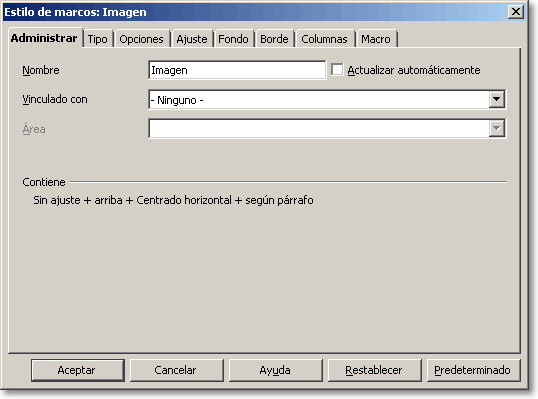Open the Tipo tab
This screenshot has width=538, height=399.
click(98, 39)
